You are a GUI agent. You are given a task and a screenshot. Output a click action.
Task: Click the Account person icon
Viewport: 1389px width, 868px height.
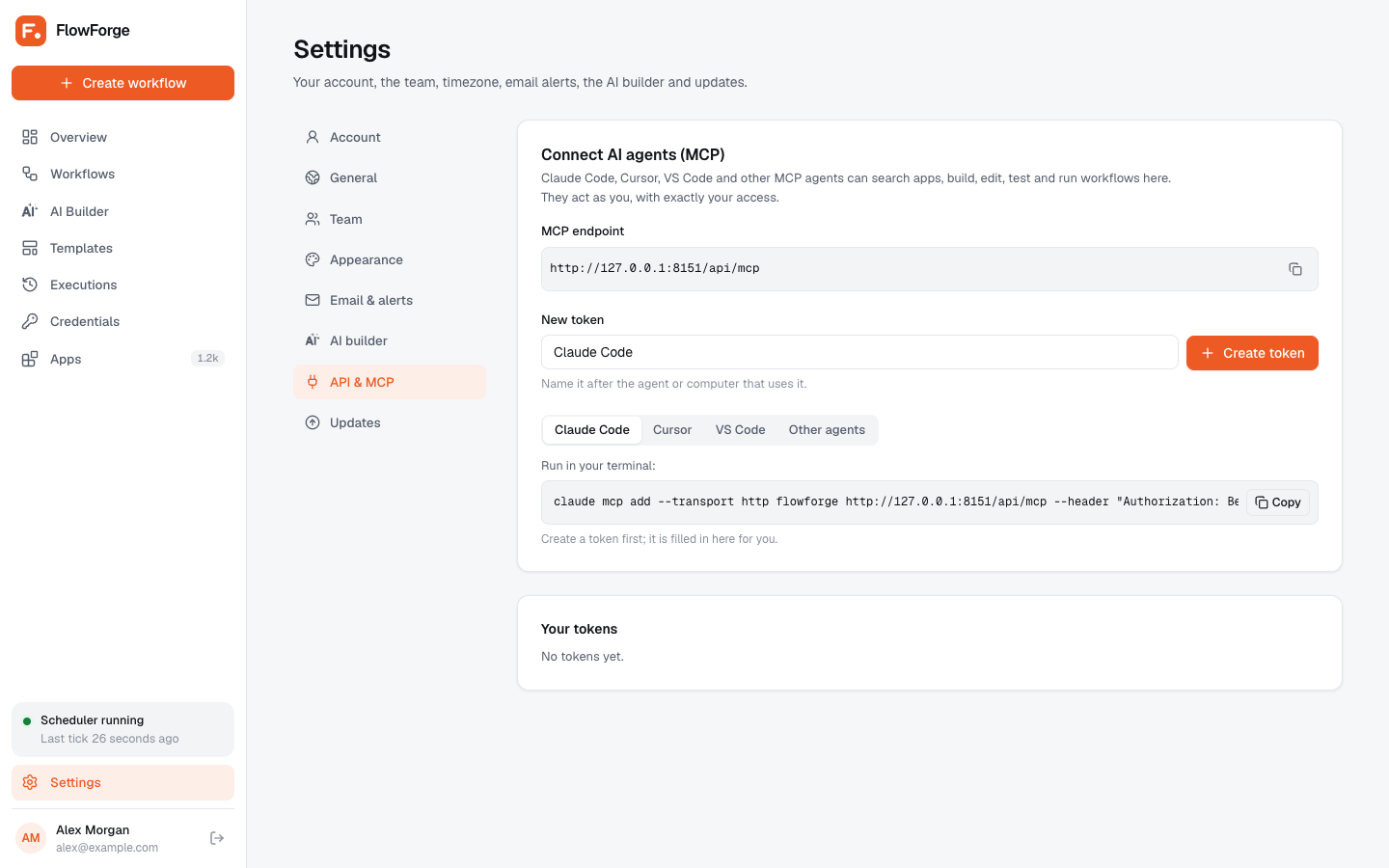[313, 137]
